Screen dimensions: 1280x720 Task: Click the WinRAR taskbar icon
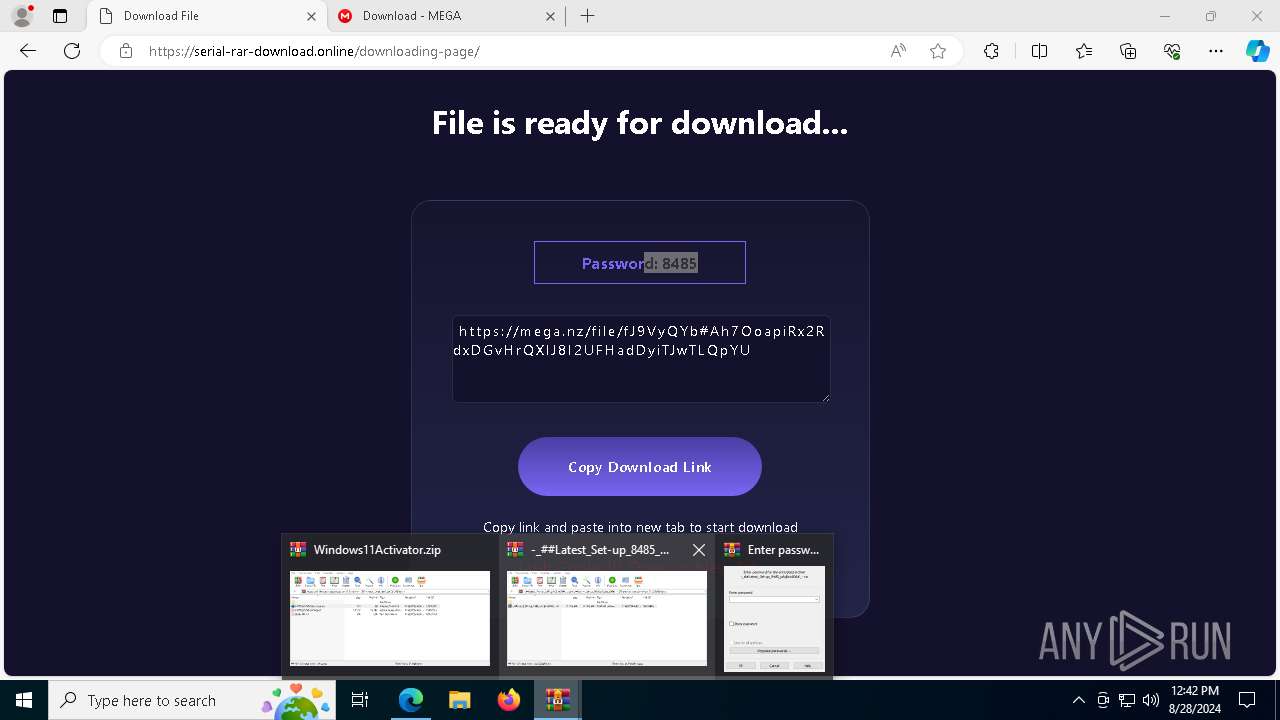pyautogui.click(x=557, y=700)
